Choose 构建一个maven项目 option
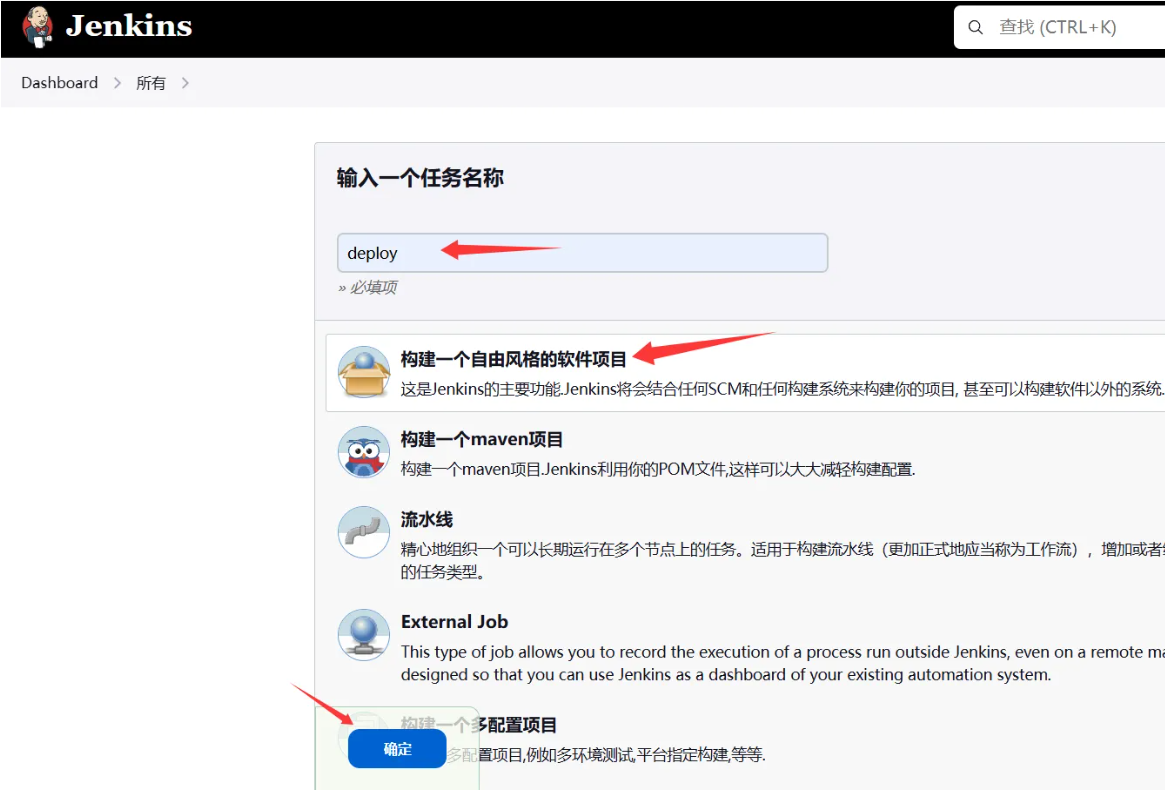This screenshot has width=1165, height=797. (x=482, y=440)
